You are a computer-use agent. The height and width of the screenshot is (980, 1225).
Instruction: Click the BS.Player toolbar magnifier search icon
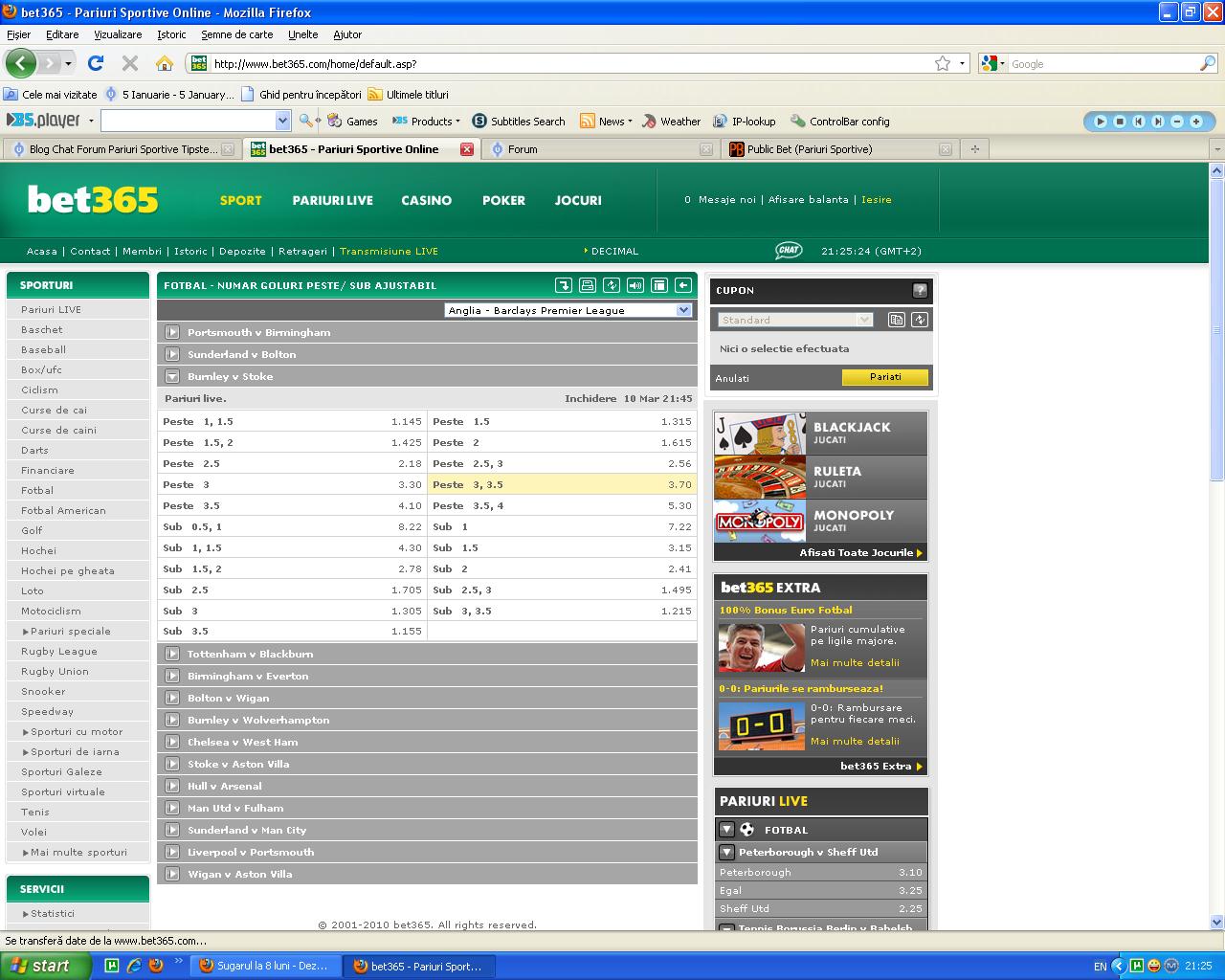tap(306, 121)
